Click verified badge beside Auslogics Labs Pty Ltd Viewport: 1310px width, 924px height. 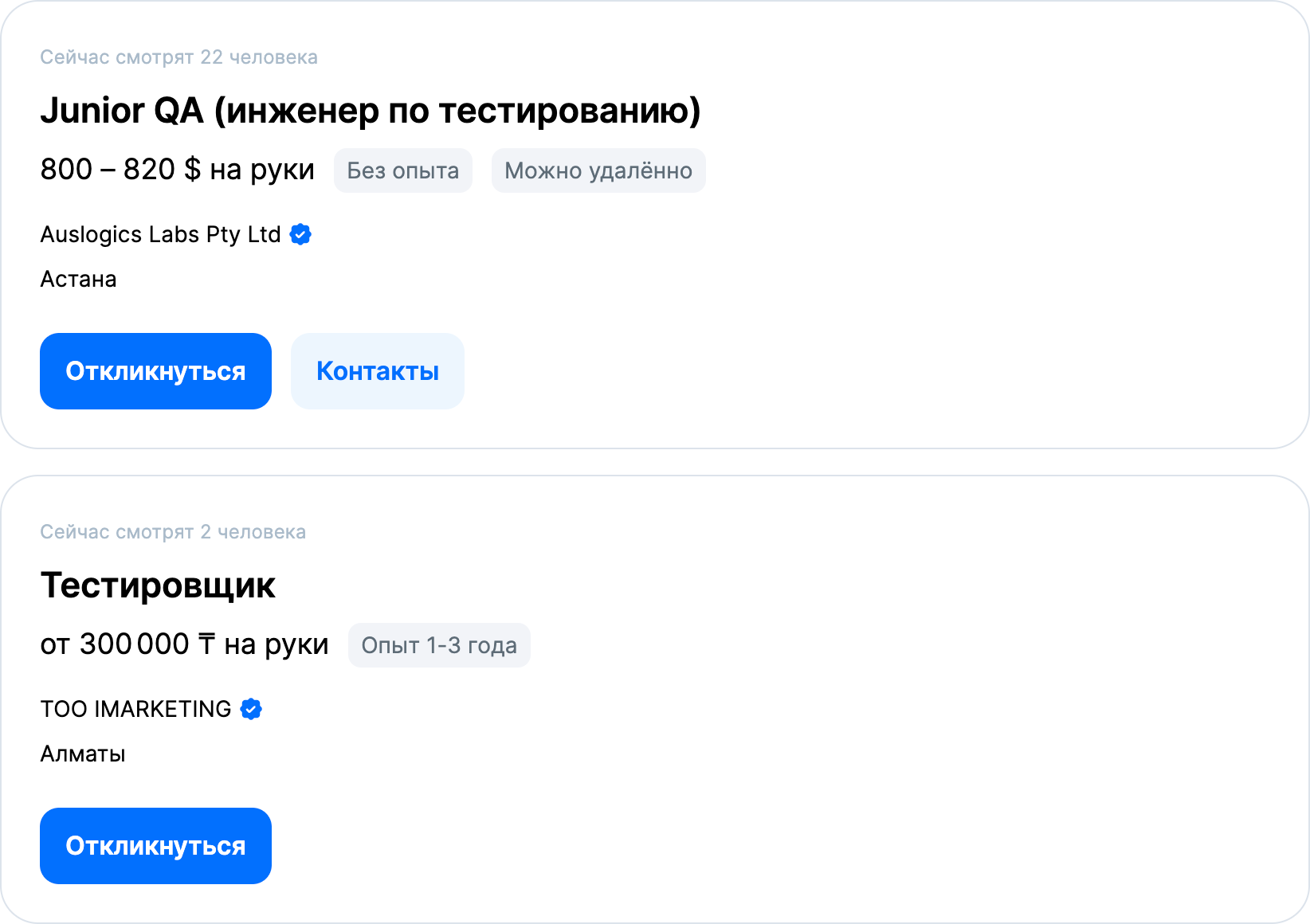click(300, 234)
